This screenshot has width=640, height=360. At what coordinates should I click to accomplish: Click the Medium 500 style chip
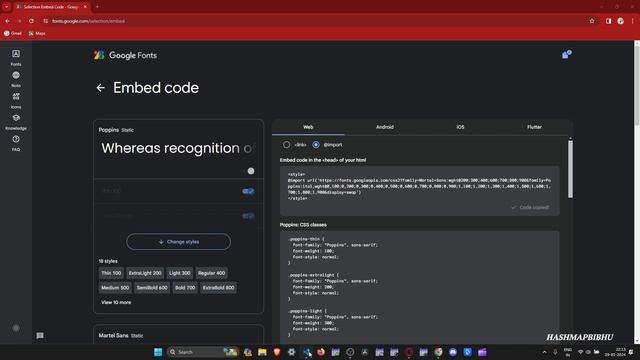coord(115,288)
